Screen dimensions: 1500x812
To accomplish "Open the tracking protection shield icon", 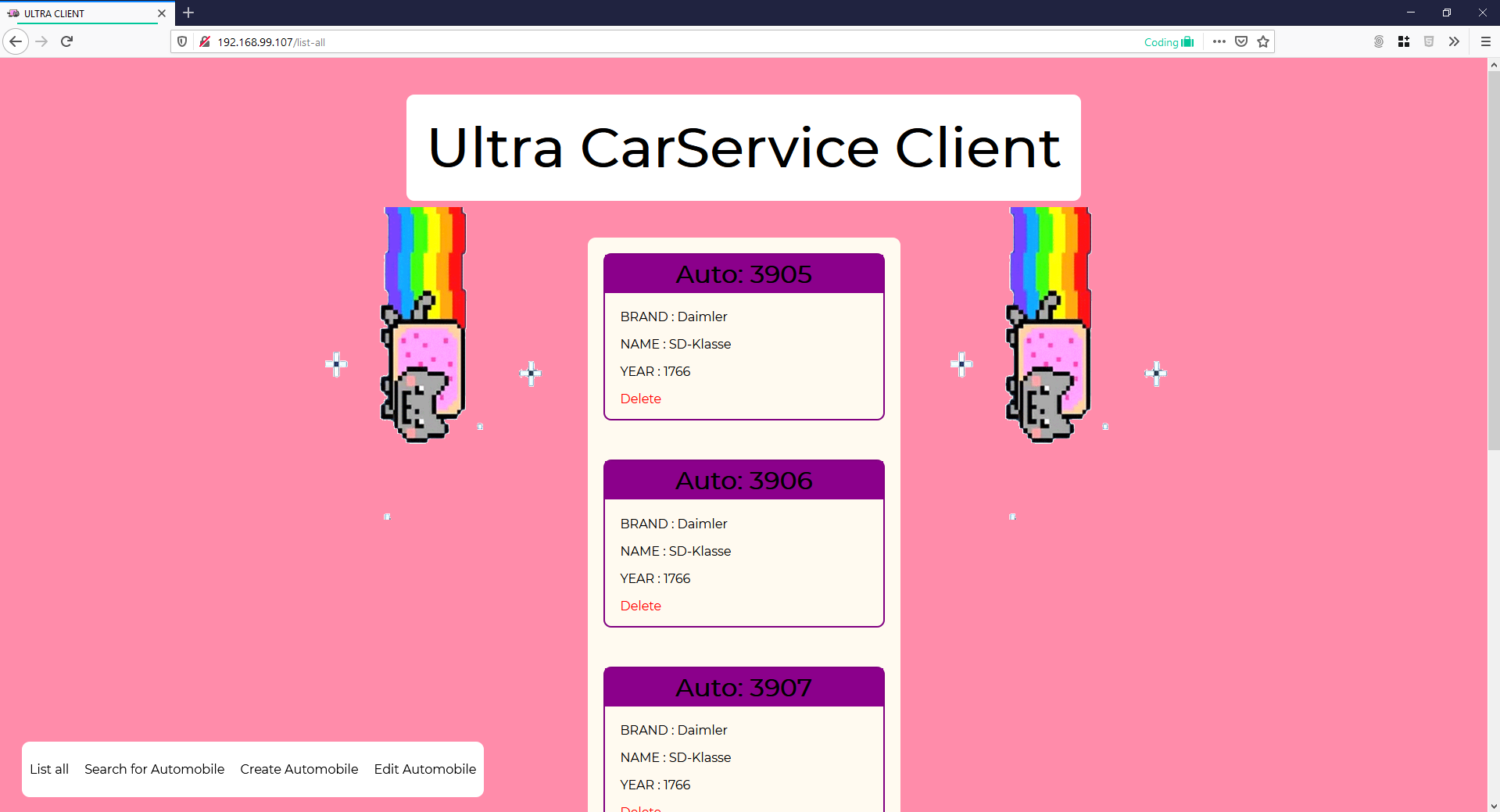I will [x=182, y=41].
